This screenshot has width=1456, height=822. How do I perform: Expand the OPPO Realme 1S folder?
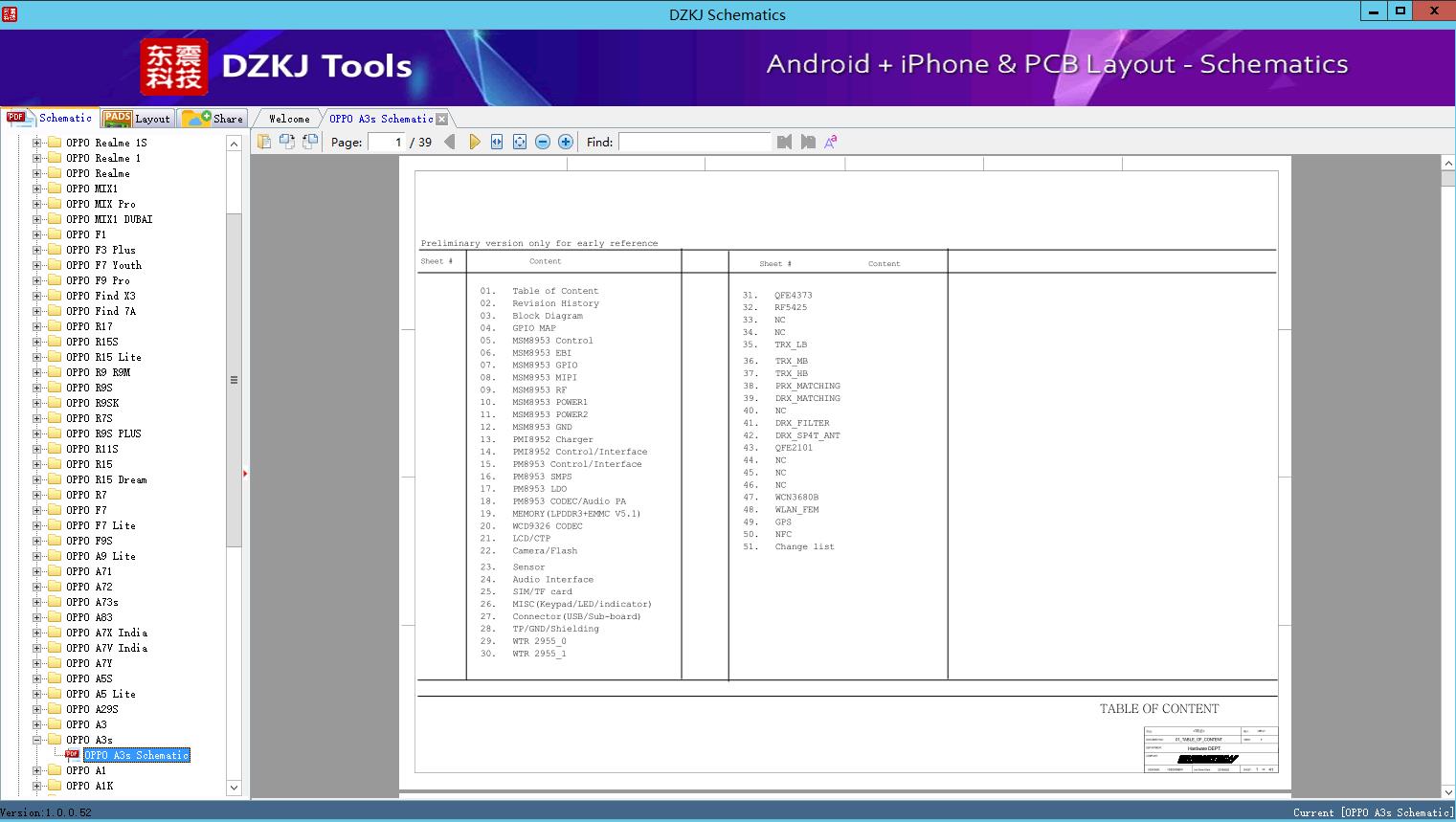point(36,143)
